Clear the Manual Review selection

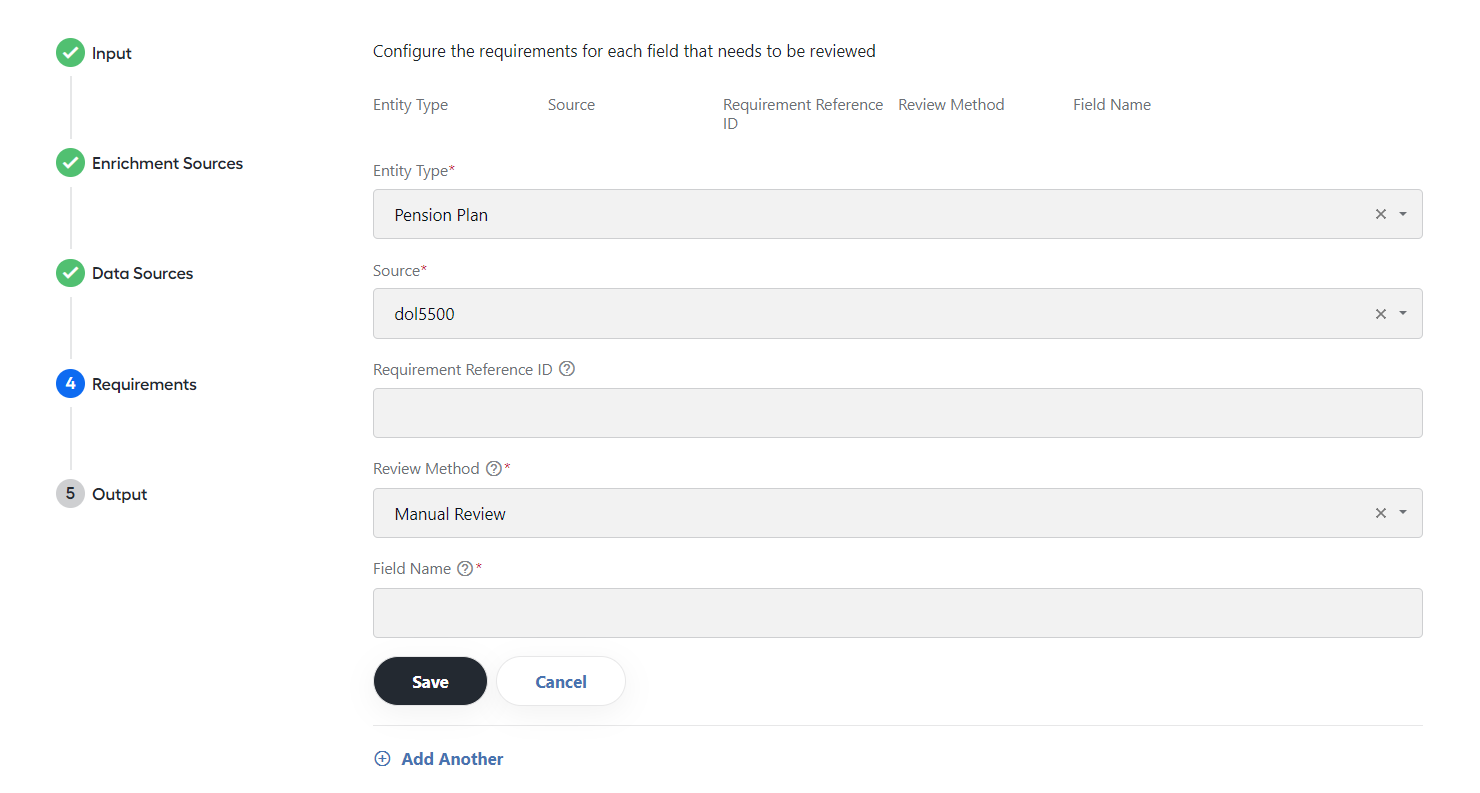(1381, 513)
